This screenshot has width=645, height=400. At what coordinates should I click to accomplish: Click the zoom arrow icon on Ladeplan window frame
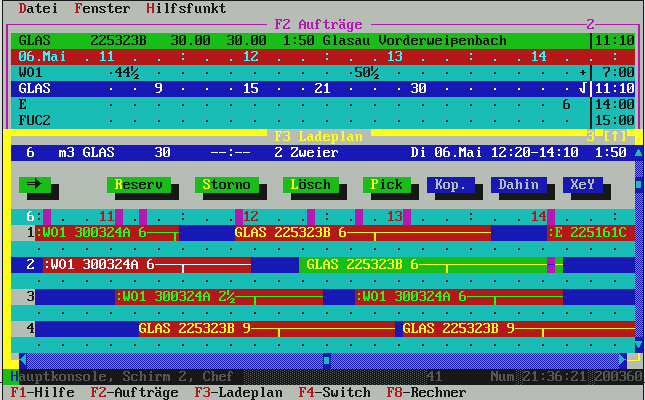615,136
